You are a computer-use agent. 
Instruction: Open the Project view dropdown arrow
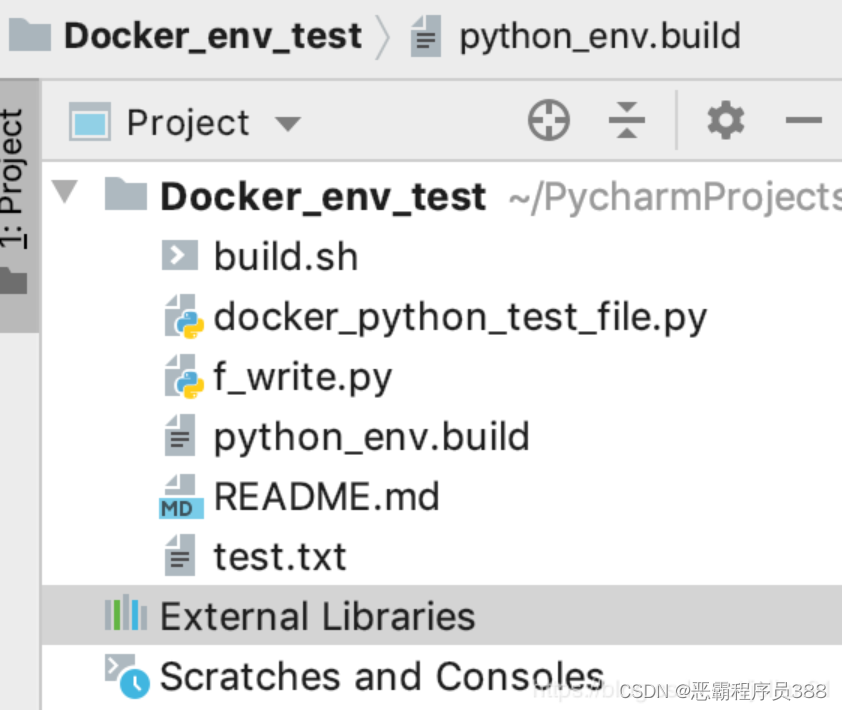(x=287, y=124)
